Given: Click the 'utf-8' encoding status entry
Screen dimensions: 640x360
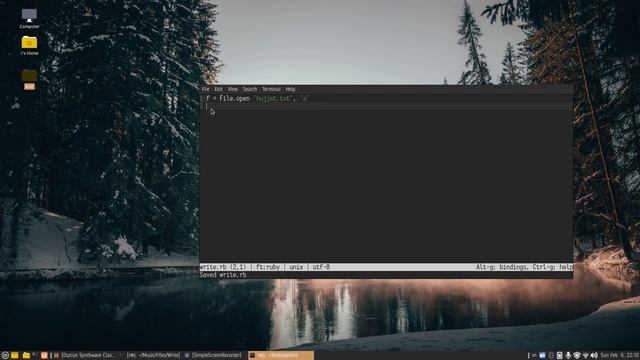Looking at the screenshot, I should click(321, 267).
